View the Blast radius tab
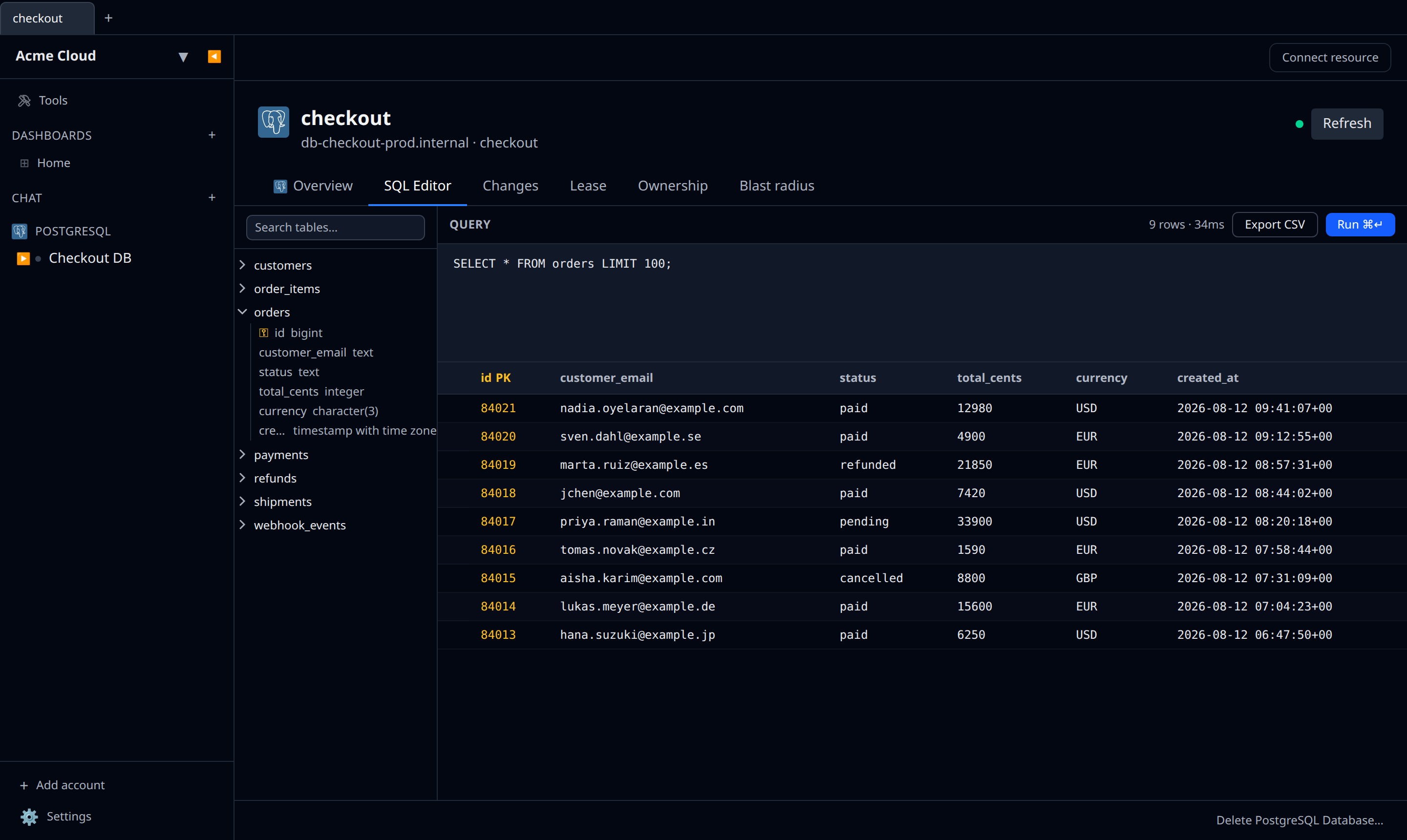The image size is (1407, 840). coord(776,186)
